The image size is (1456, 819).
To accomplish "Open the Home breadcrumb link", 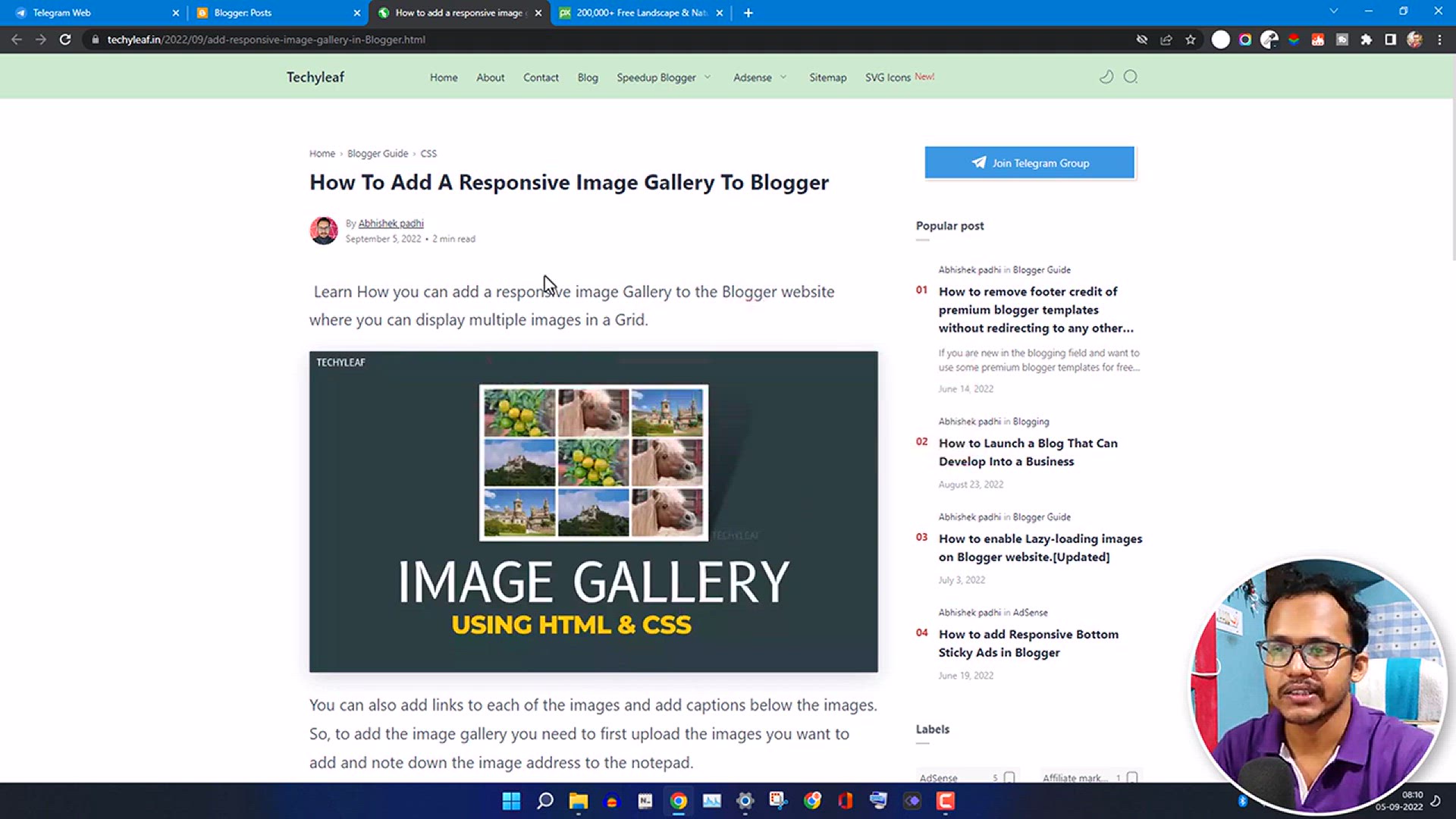I will 322,153.
